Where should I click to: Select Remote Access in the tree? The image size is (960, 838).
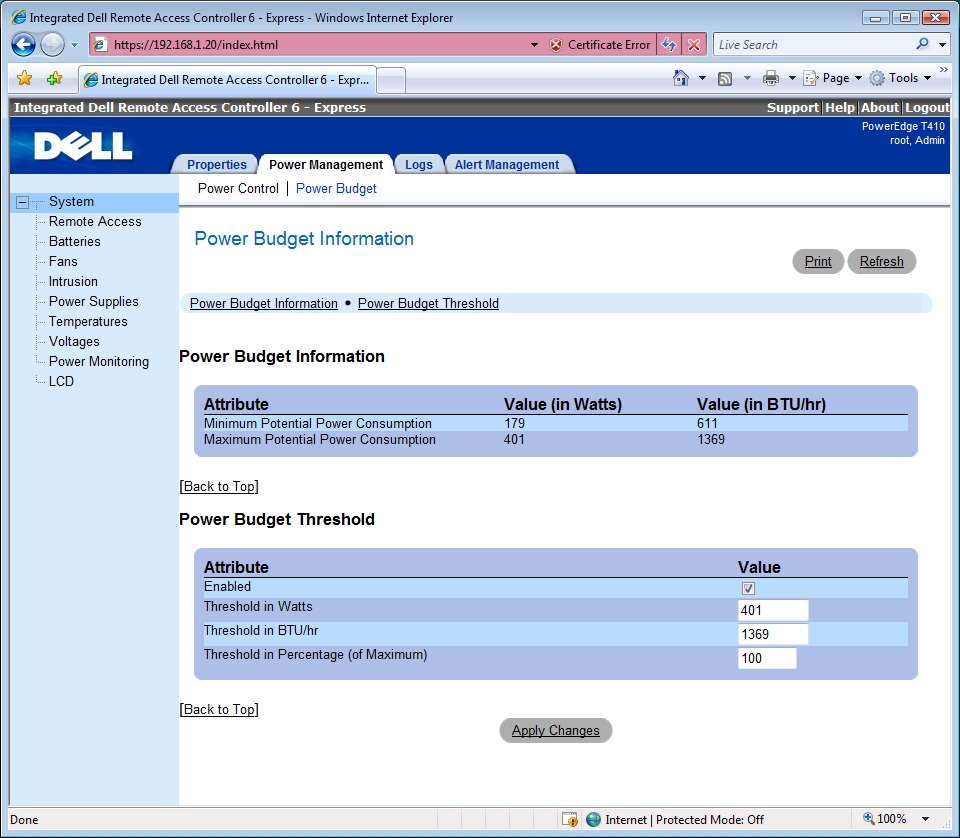click(x=95, y=222)
